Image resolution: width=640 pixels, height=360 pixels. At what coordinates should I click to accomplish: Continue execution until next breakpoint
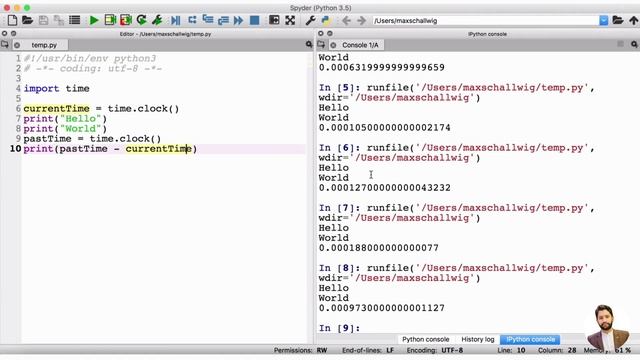239,20
